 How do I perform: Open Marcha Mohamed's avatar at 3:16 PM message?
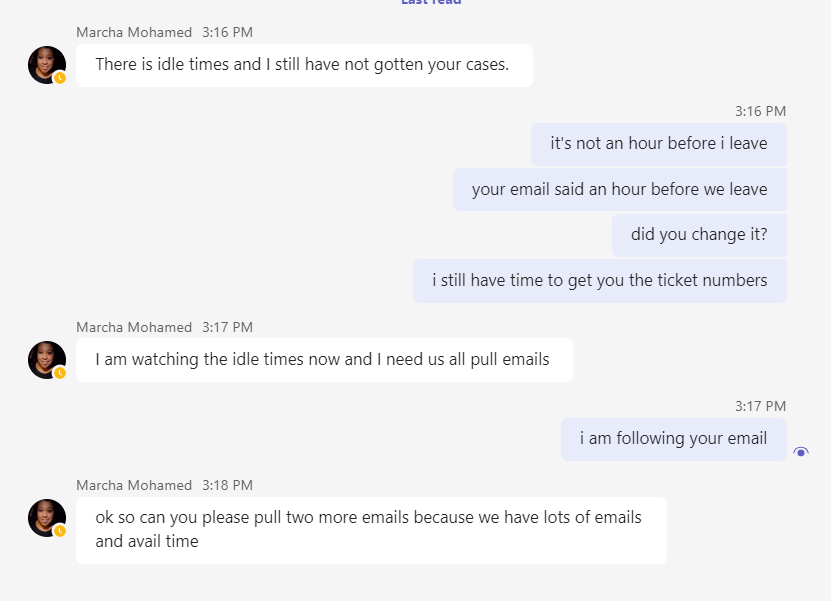coord(46,64)
